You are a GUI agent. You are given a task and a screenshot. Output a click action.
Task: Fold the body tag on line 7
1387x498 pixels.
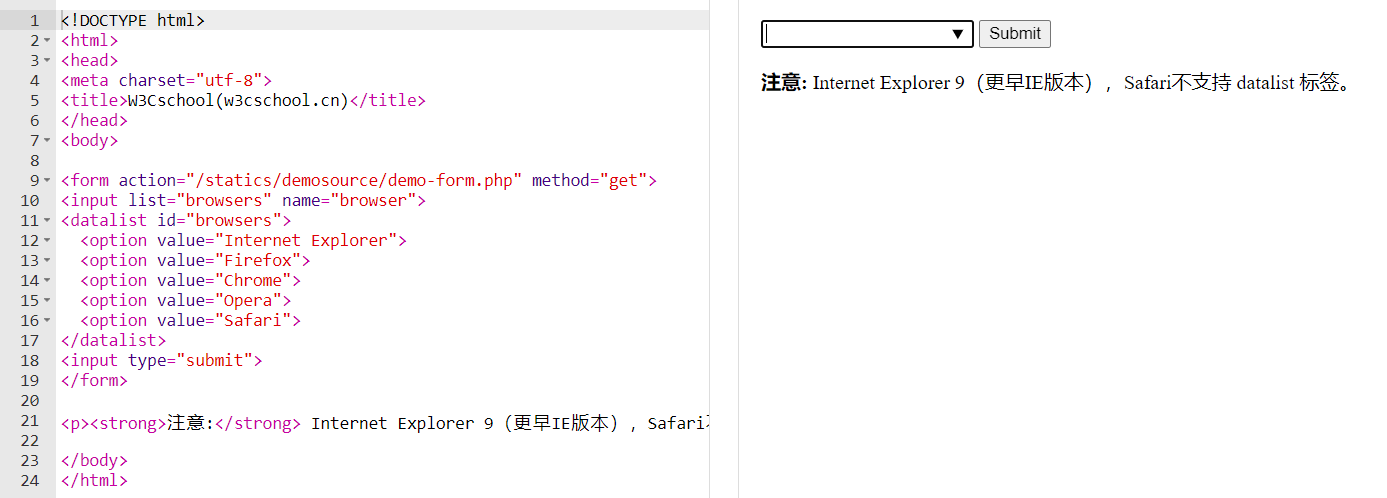pos(47,141)
